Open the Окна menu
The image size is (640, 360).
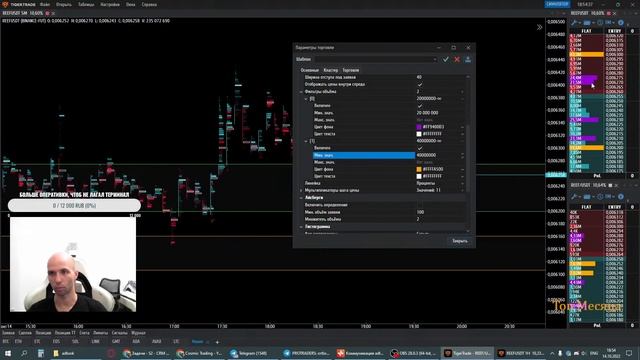point(130,4)
